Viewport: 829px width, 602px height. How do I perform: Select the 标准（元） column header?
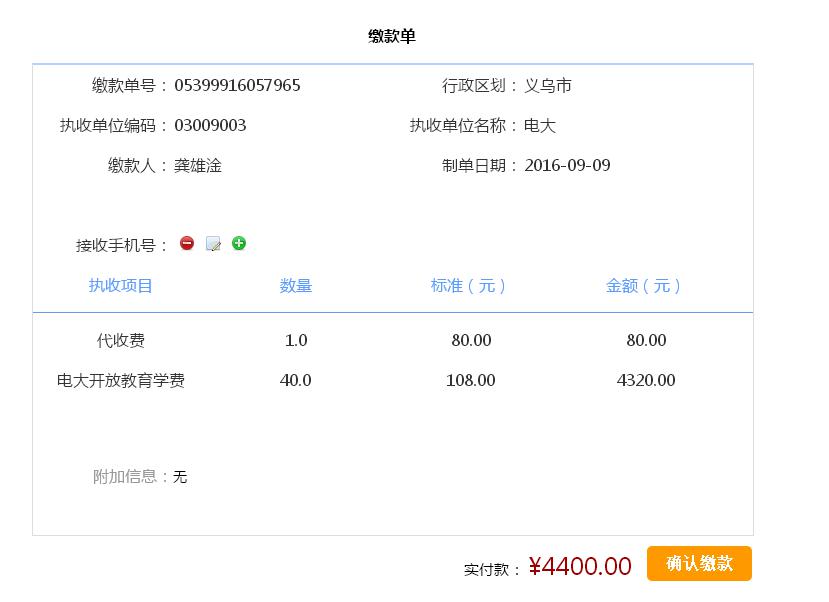pyautogui.click(x=470, y=286)
